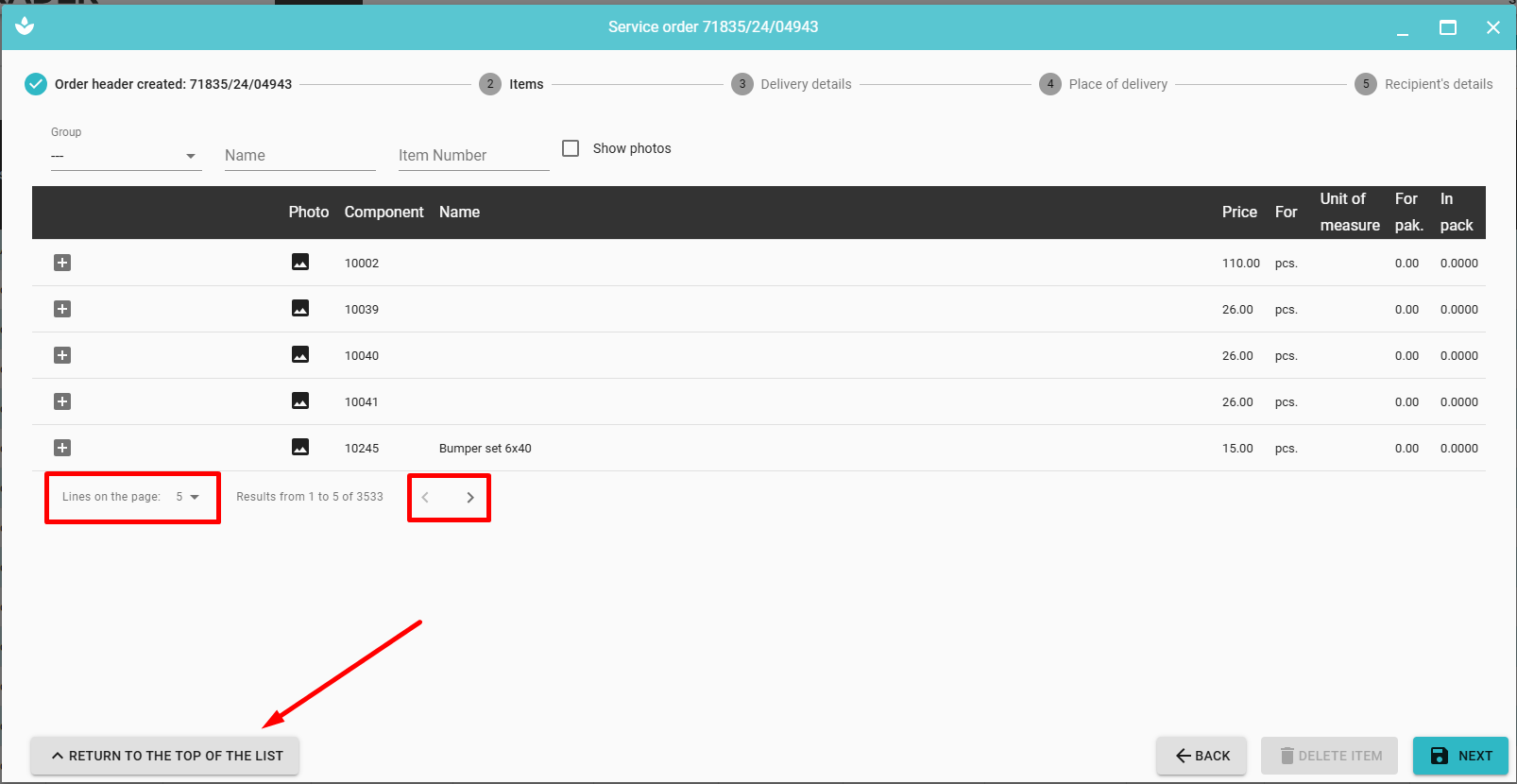Click the photo icon for component 10002
The image size is (1517, 784).
pos(300,263)
